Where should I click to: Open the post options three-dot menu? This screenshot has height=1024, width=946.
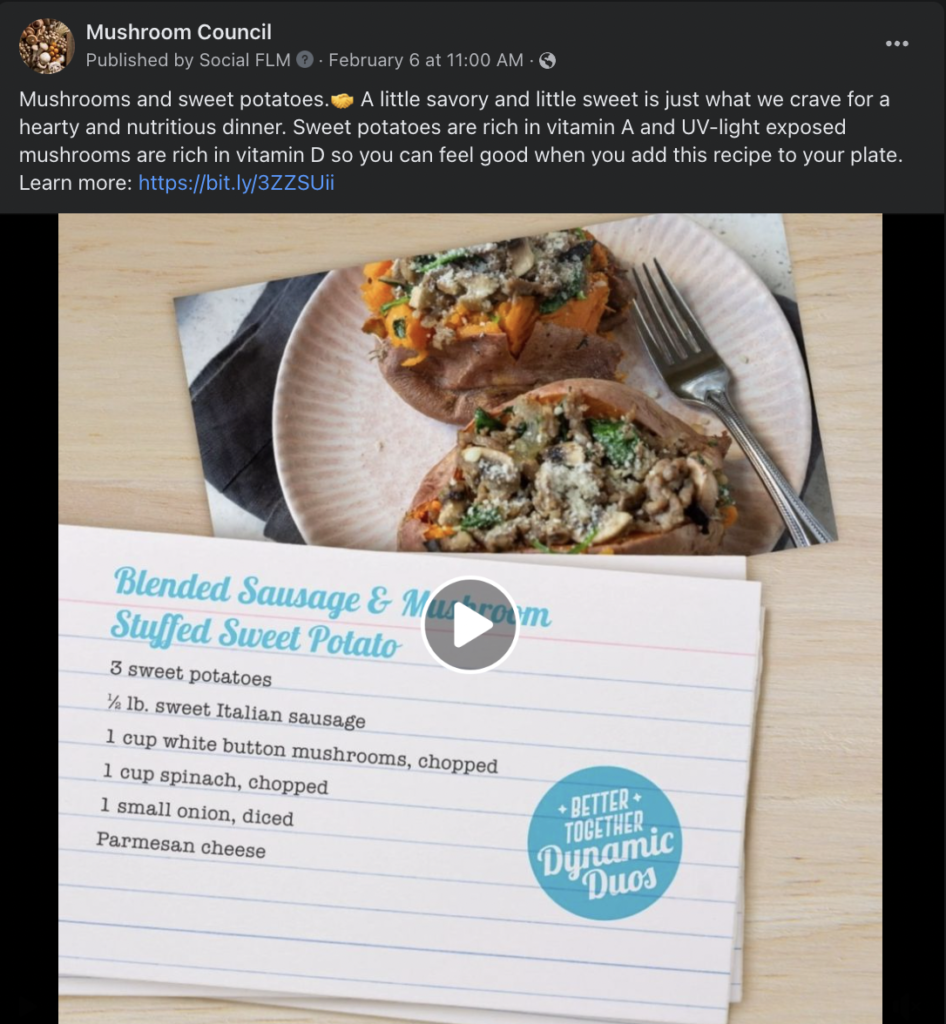click(897, 44)
